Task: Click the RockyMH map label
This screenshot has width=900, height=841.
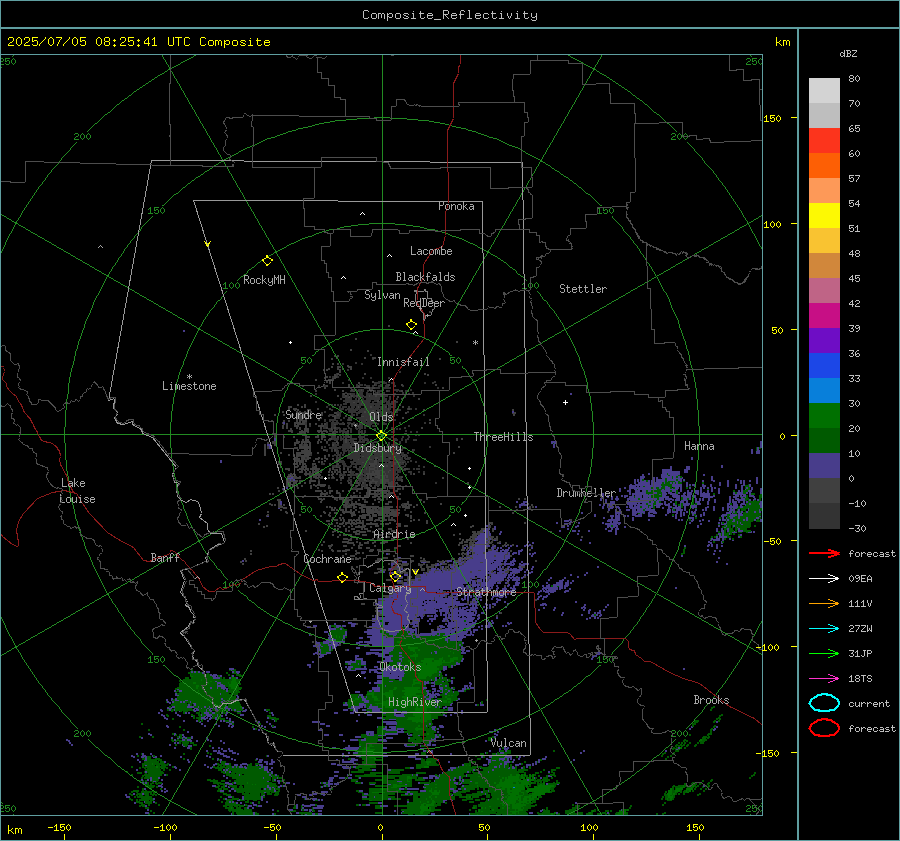Action: [264, 280]
